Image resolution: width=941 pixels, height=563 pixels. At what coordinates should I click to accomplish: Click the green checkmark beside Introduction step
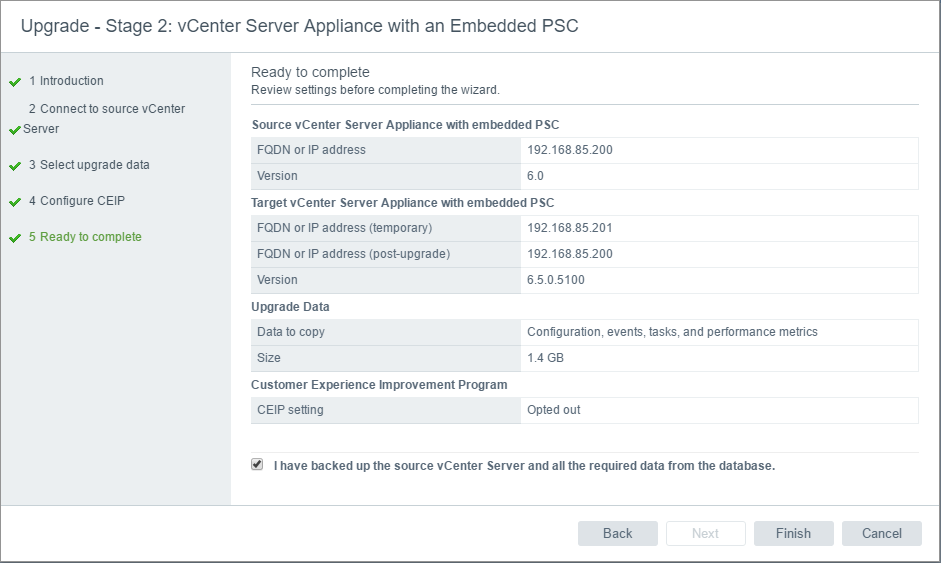15,82
